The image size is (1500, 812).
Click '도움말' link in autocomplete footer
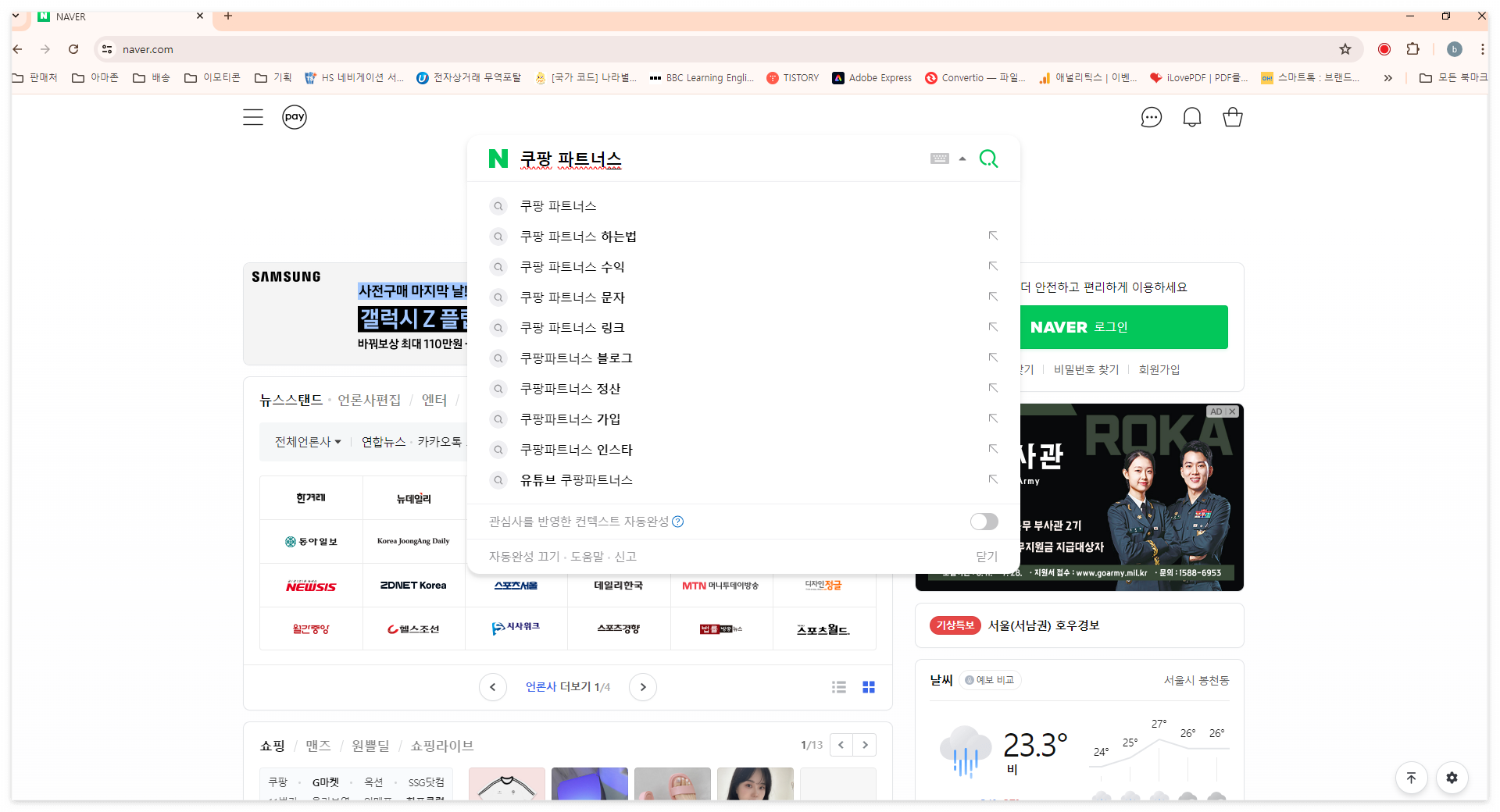[x=587, y=557]
